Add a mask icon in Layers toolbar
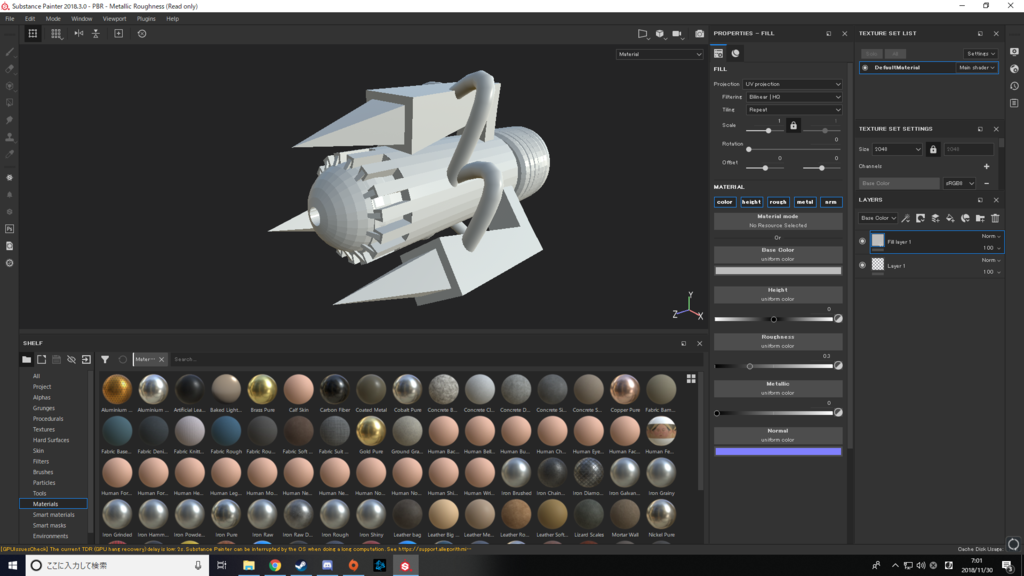1024x576 pixels. click(920, 218)
